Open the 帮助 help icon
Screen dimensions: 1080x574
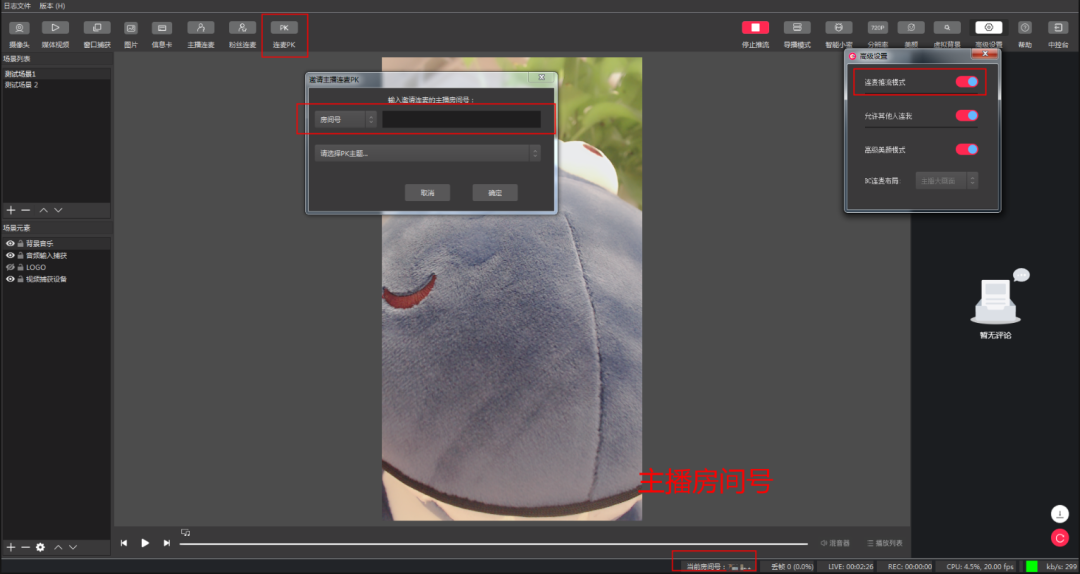click(x=1025, y=28)
